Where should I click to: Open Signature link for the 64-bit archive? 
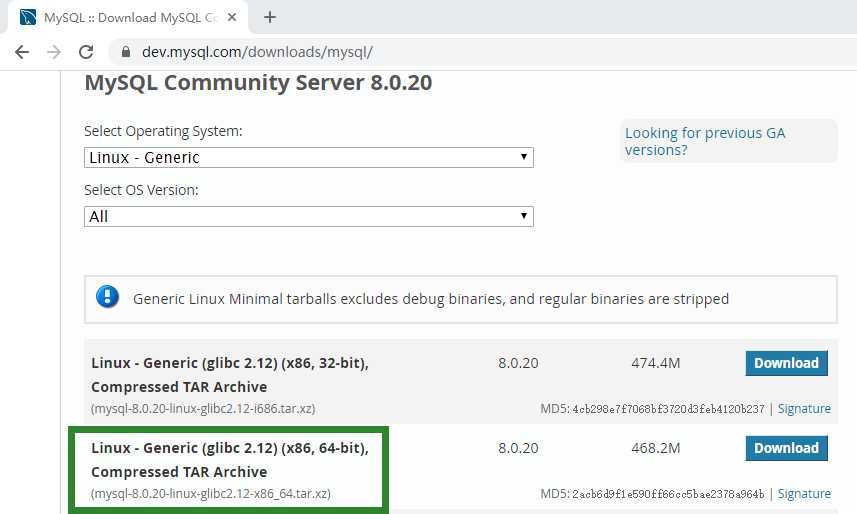[804, 493]
